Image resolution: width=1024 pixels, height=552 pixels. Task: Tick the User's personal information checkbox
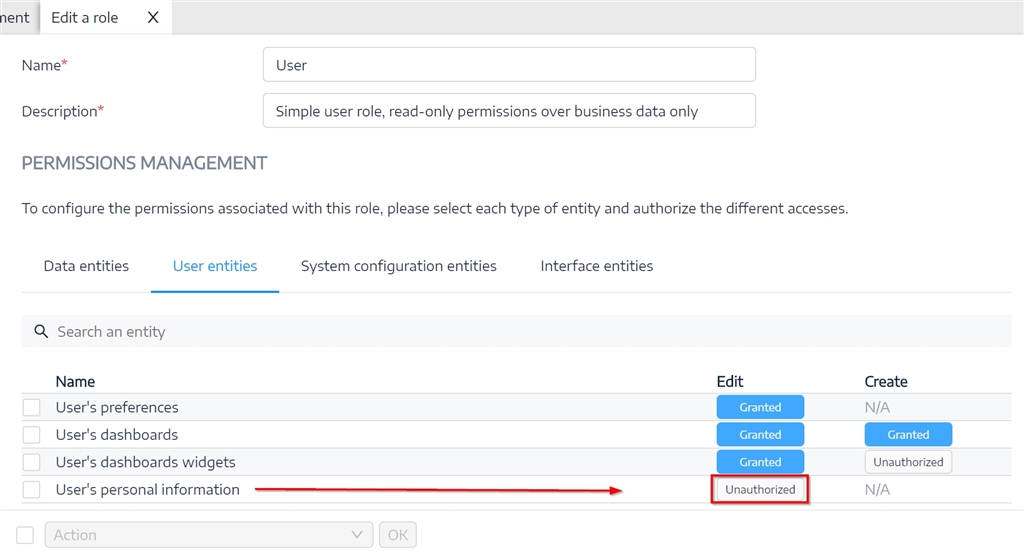click(31, 490)
